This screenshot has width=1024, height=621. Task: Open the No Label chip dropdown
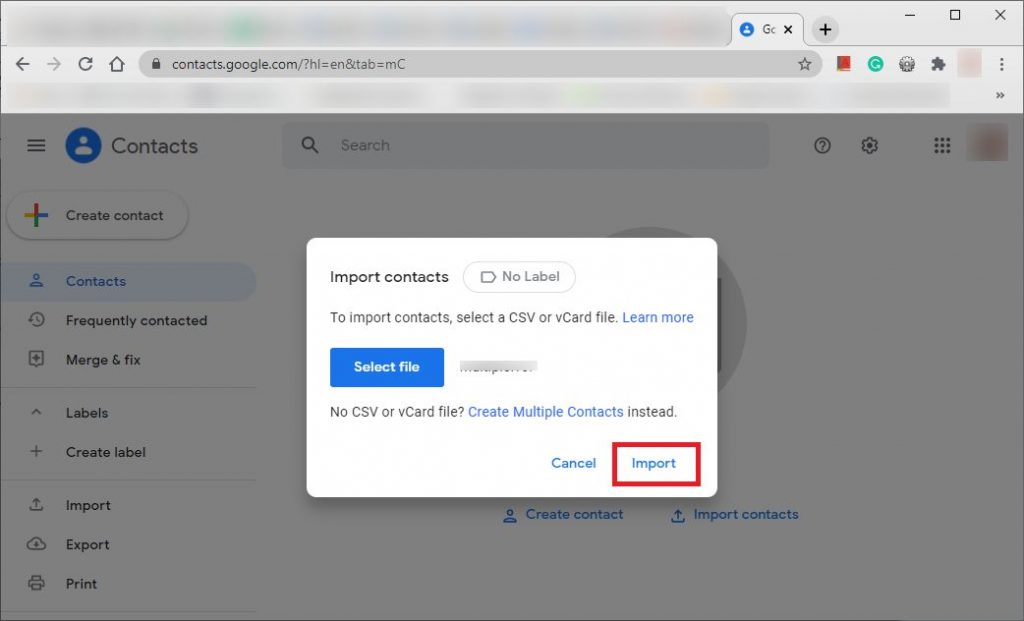[x=519, y=277]
